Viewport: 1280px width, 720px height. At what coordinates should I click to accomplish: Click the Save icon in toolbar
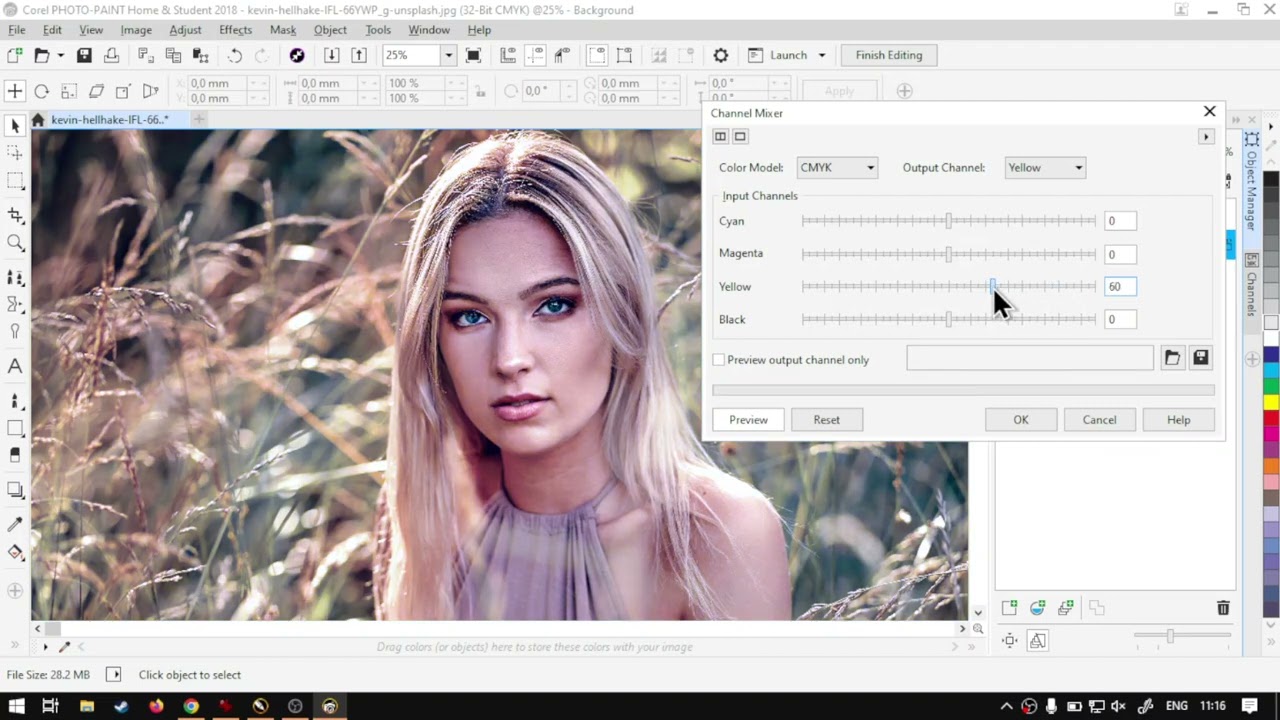click(x=84, y=55)
